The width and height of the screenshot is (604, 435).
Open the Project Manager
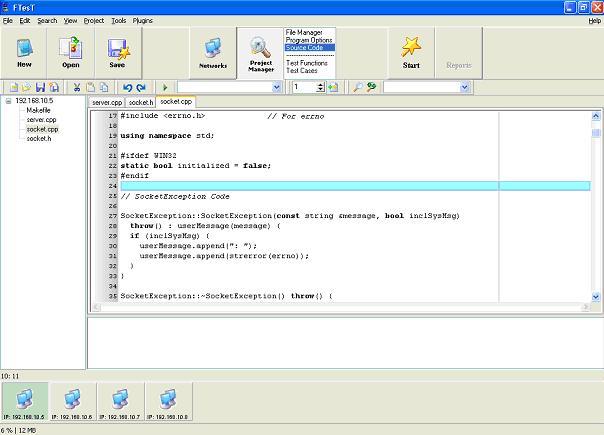coord(260,52)
